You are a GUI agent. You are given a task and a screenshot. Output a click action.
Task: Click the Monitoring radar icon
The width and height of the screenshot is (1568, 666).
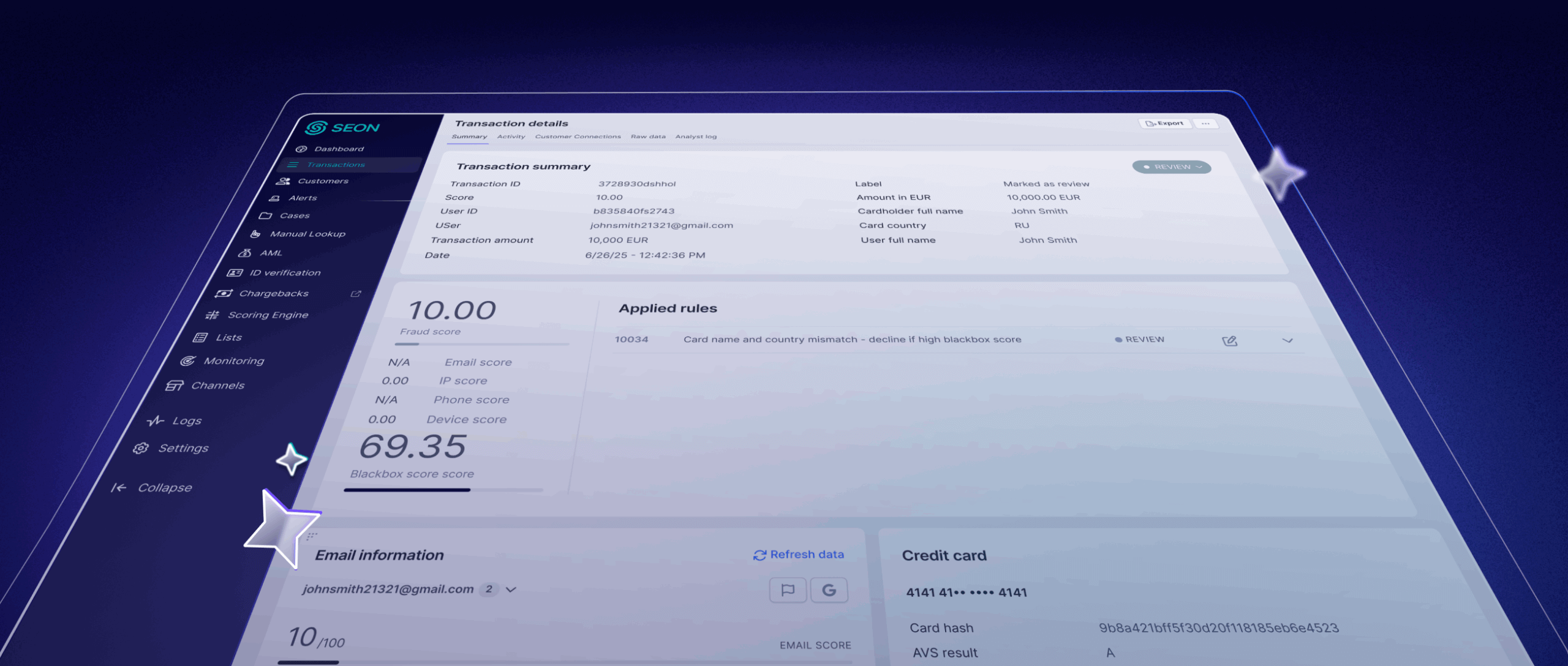[x=188, y=361]
